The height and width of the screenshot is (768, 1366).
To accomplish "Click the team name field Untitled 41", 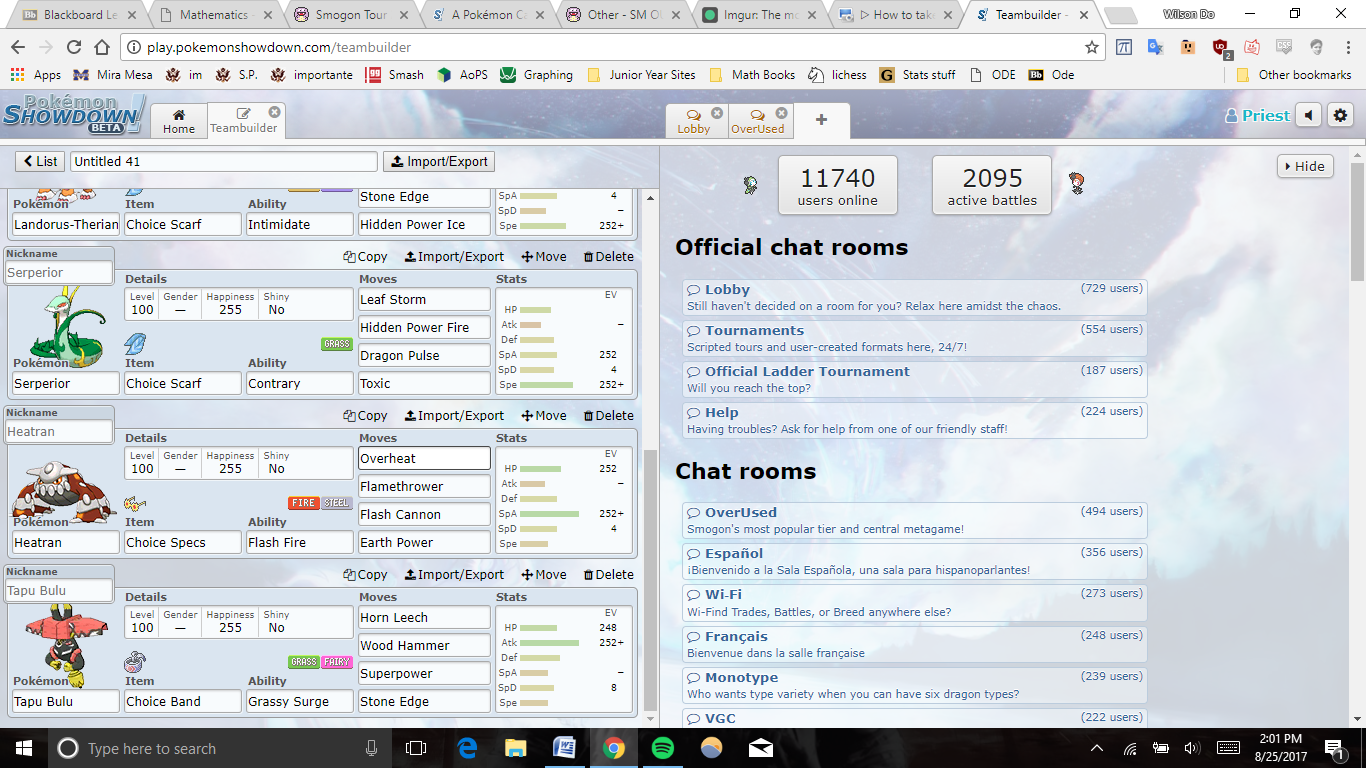I will 223,161.
